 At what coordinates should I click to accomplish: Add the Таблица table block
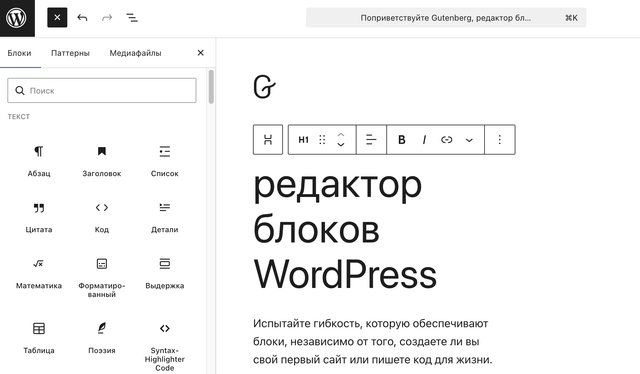tap(39, 338)
